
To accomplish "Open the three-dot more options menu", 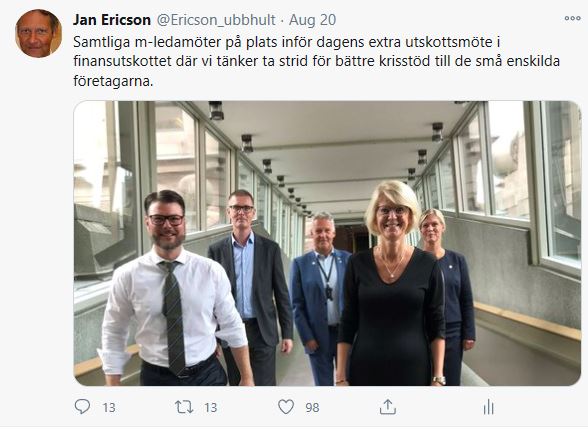I will point(572,18).
